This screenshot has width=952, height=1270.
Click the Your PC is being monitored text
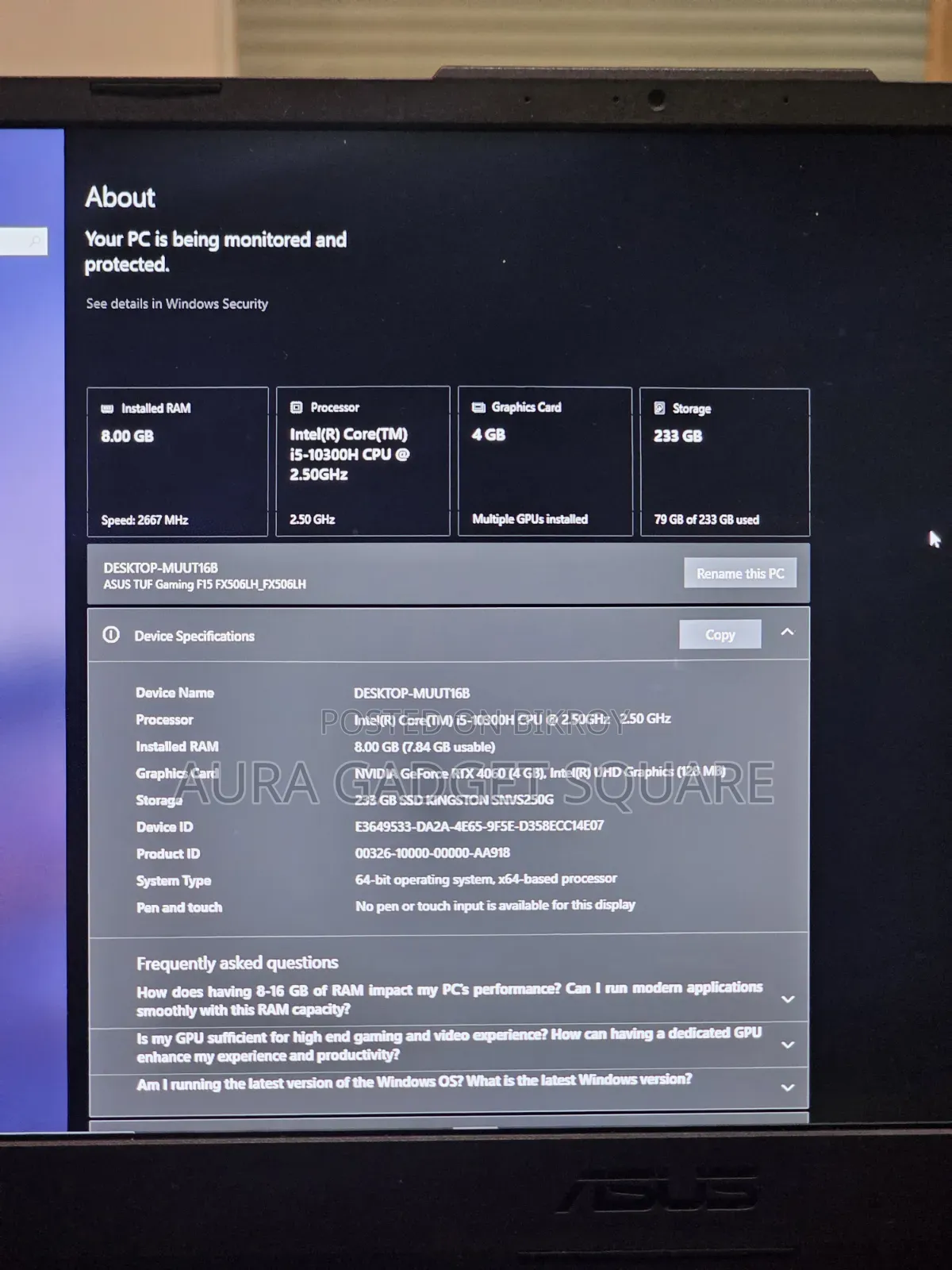[216, 252]
